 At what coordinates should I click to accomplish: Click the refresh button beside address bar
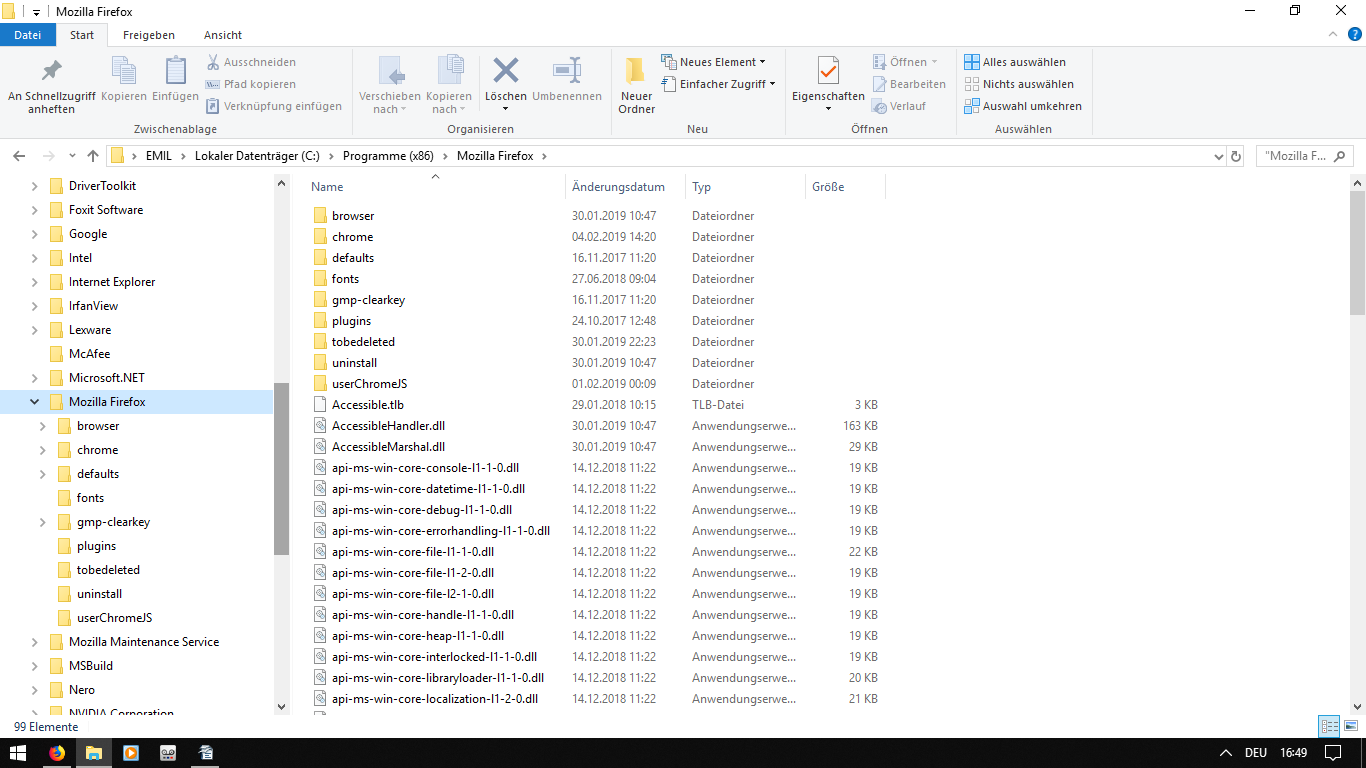(x=1236, y=156)
